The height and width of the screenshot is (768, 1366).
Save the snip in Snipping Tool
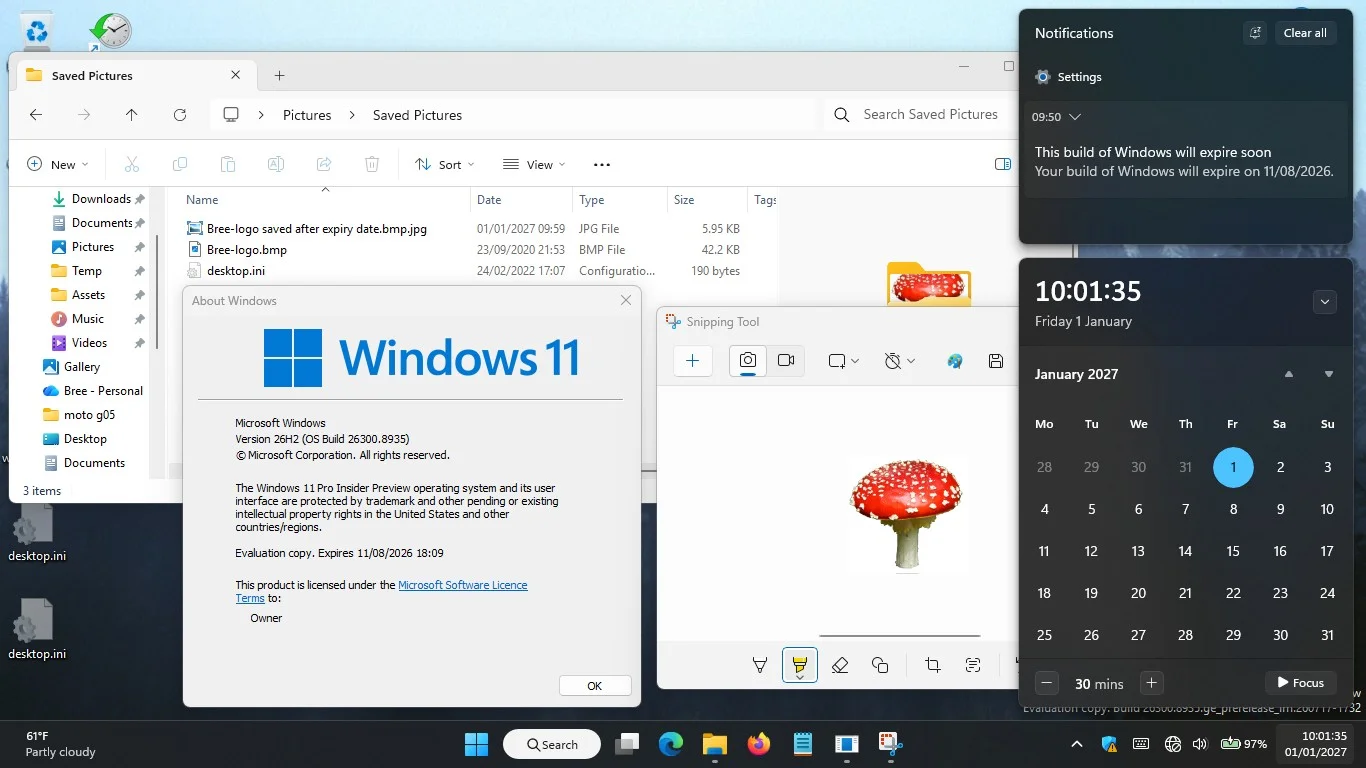(x=996, y=361)
